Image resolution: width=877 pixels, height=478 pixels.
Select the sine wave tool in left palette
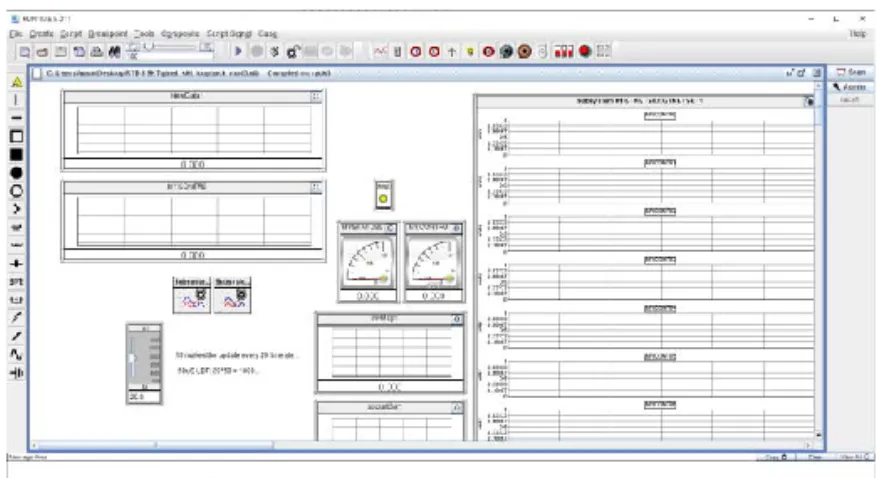(x=16, y=354)
